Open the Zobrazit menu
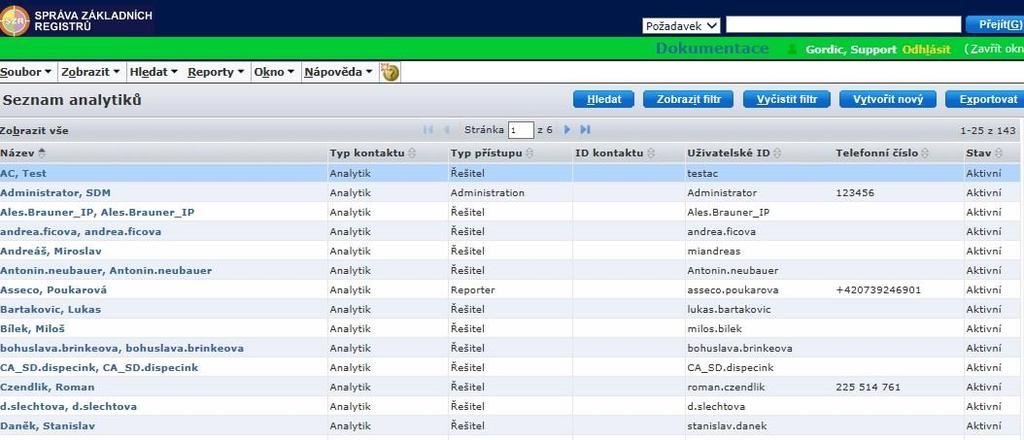Viewport: 1024px width, 440px height. click(90, 72)
